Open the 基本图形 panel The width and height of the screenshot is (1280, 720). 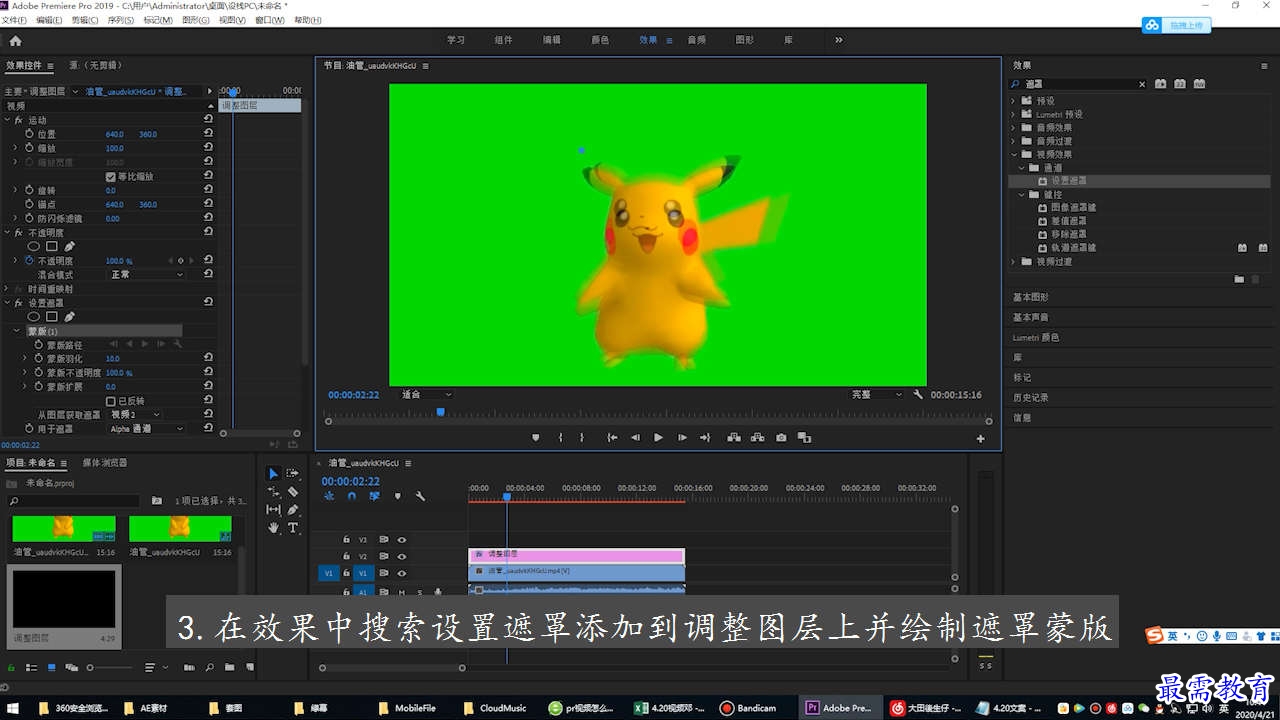click(1031, 297)
